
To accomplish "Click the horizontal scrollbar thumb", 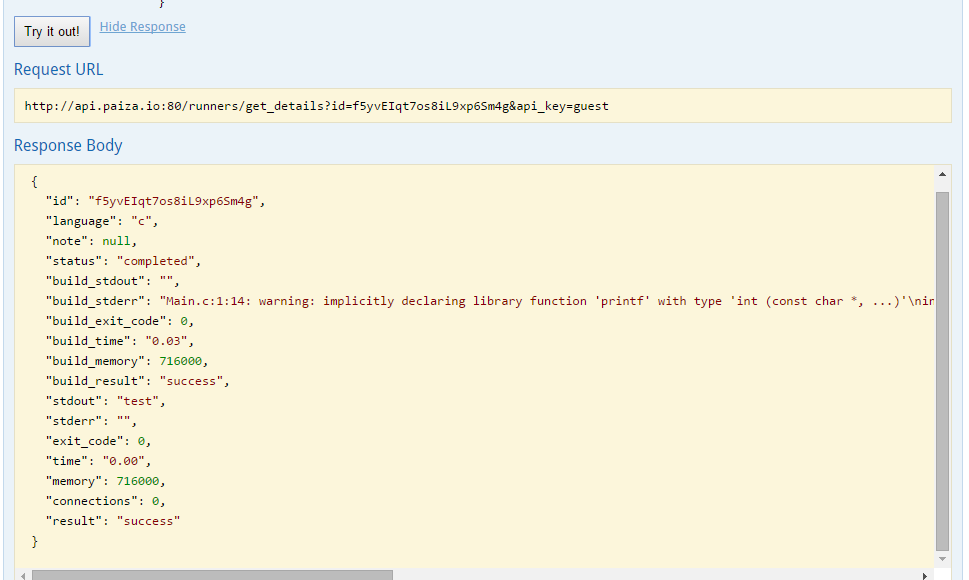I will point(212,576).
